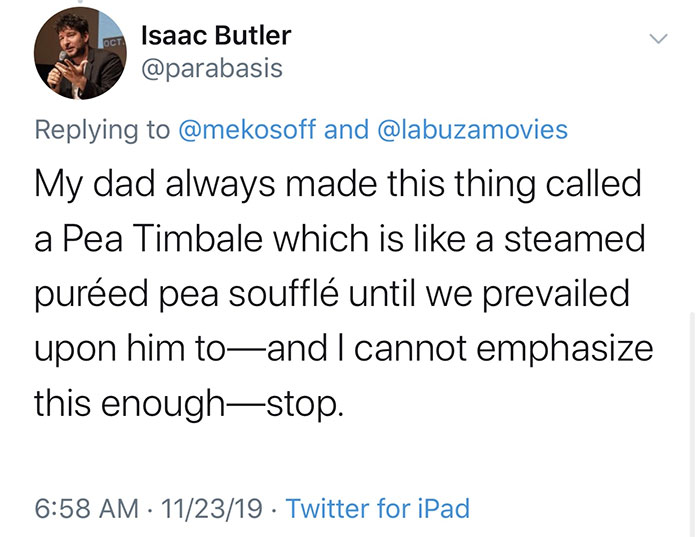This screenshot has width=700, height=537.
Task: Visit the @labuzamovies mention
Action: (474, 129)
